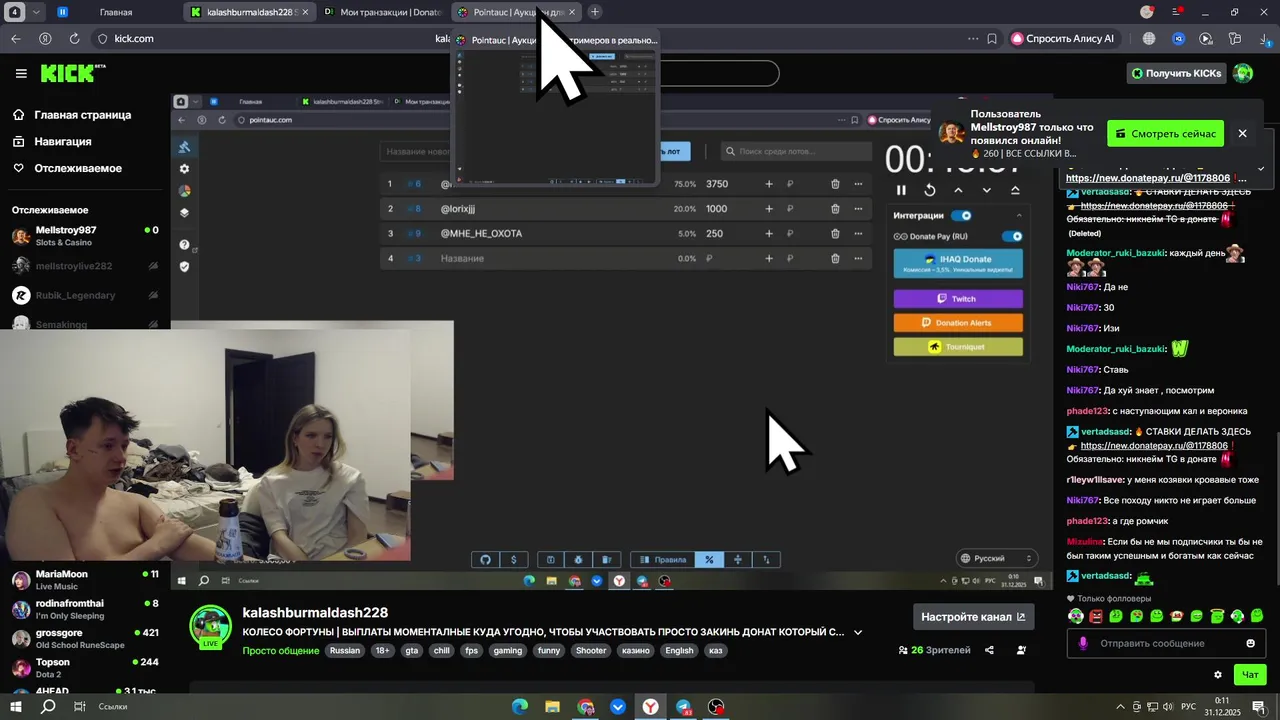The height and width of the screenshot is (720, 1280).
Task: Click the green Чат button
Action: (1250, 675)
